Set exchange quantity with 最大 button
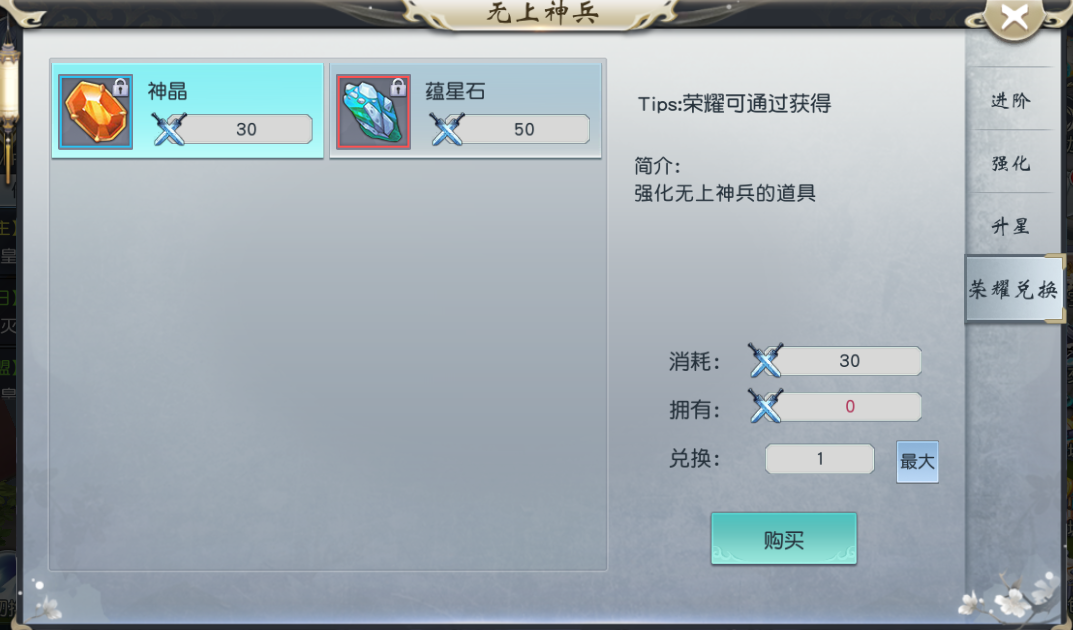The image size is (1073, 630). tap(917, 462)
